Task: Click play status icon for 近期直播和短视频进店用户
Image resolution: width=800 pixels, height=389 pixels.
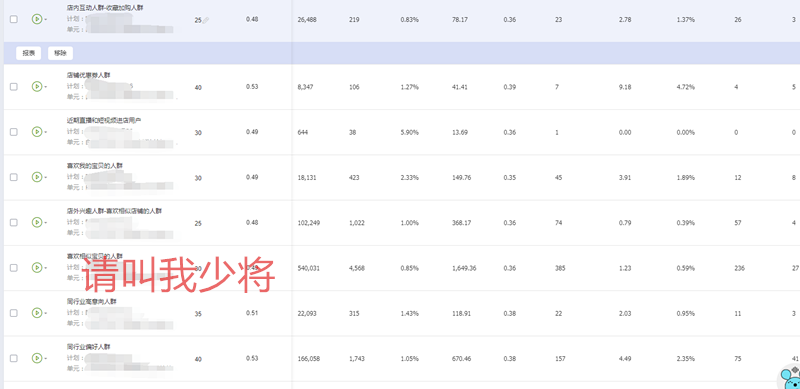Action: click(x=37, y=132)
